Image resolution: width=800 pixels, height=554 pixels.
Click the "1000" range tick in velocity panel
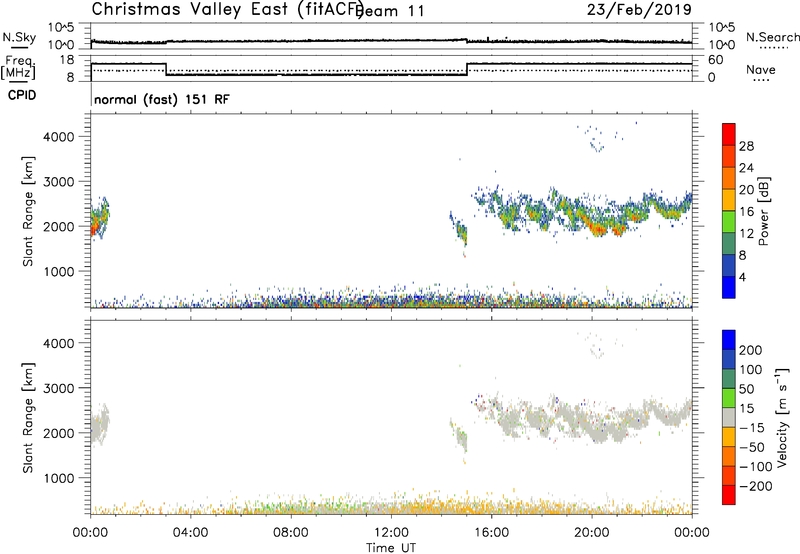click(x=59, y=478)
